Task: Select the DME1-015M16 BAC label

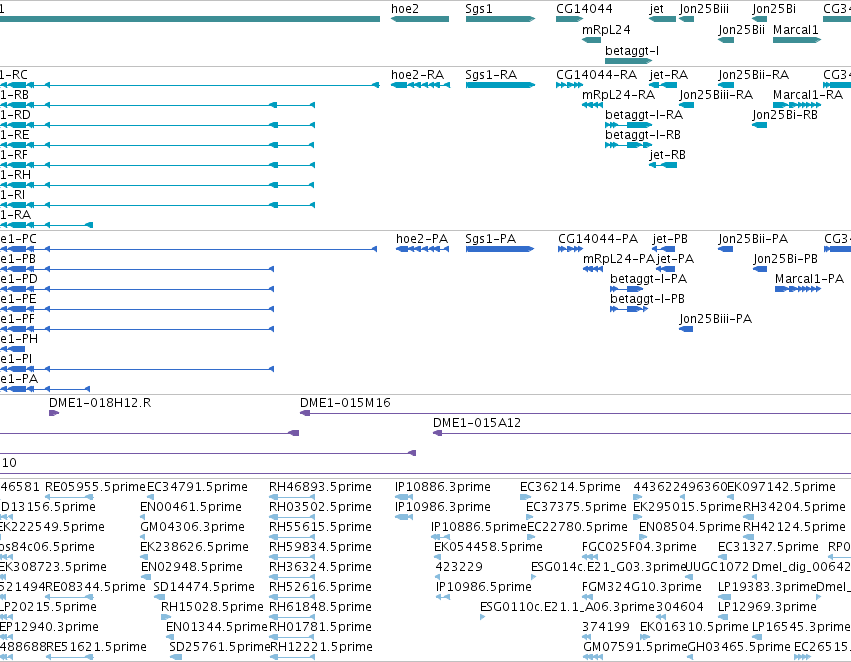Action: point(345,403)
